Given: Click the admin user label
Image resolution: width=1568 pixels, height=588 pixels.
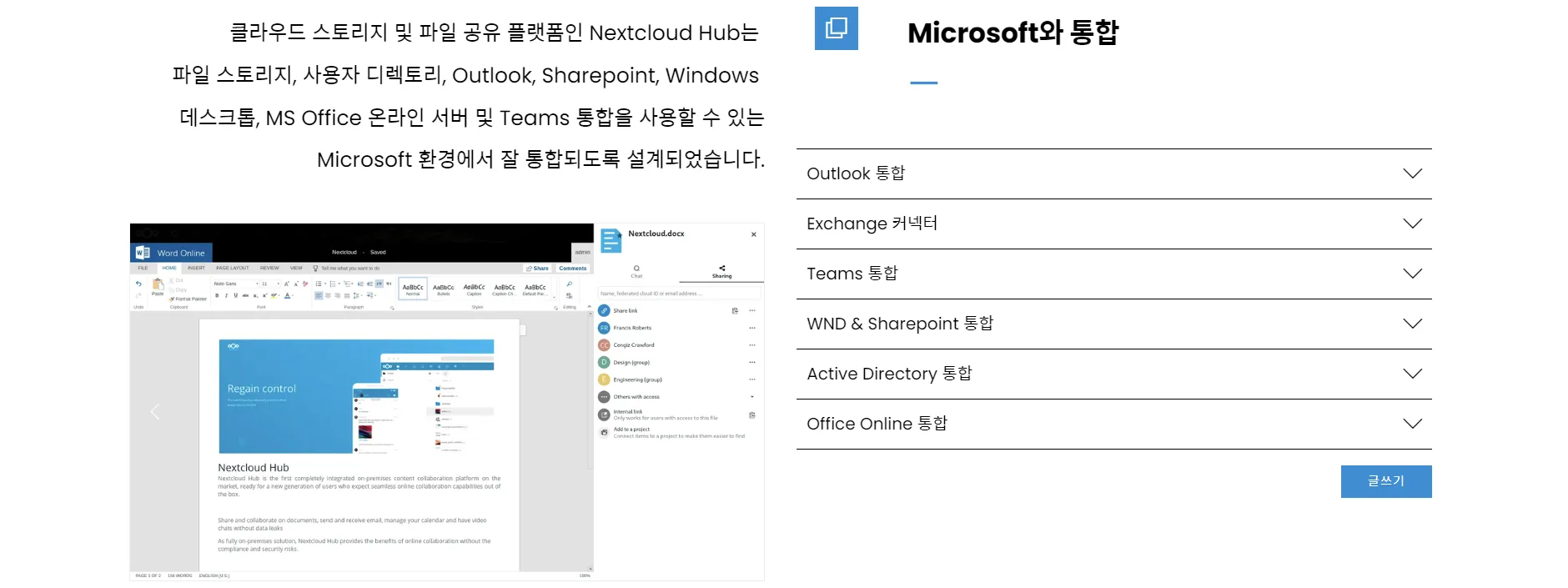Looking at the screenshot, I should pos(582,252).
